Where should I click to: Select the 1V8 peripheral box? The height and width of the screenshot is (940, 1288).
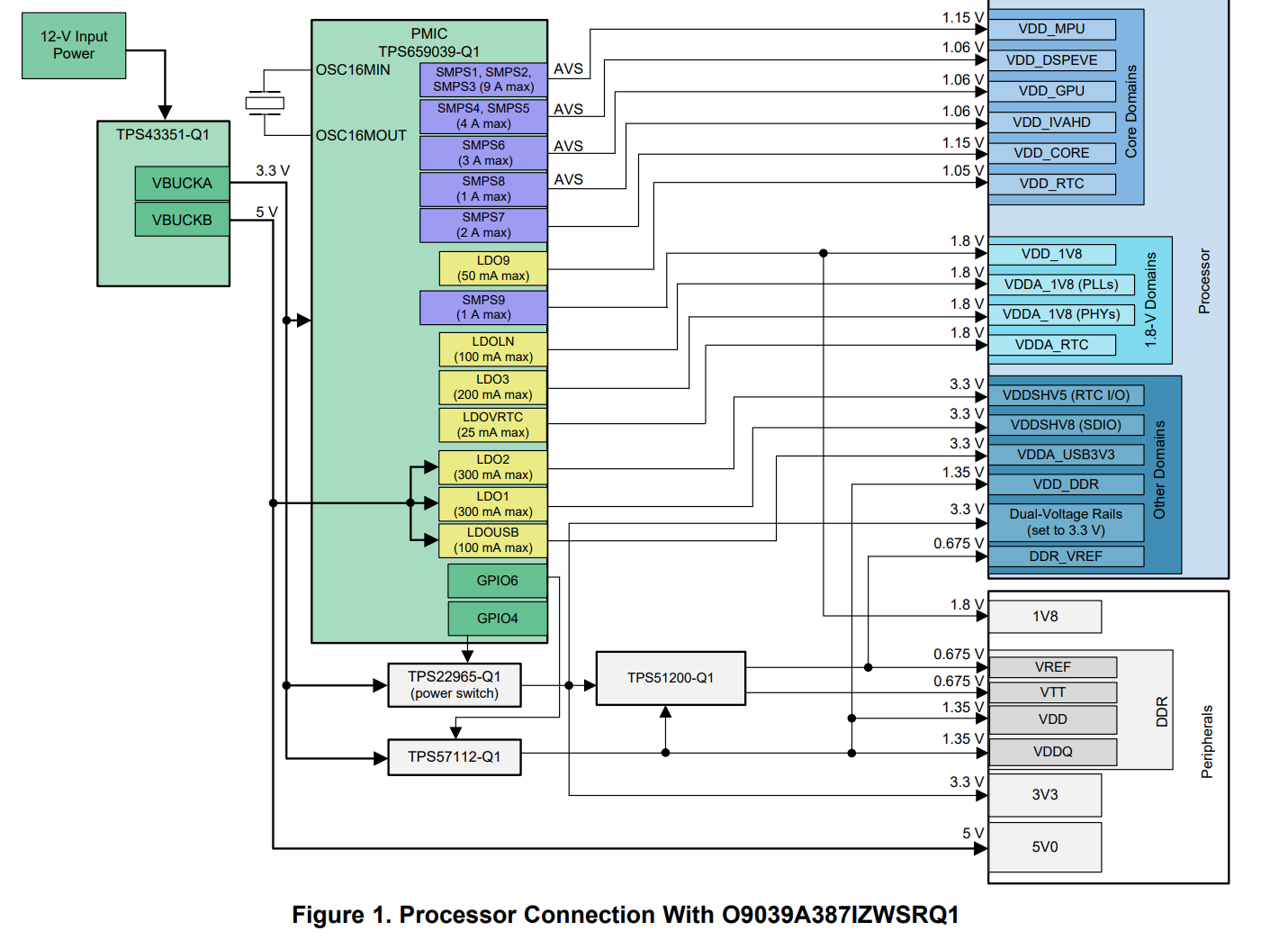[x=1045, y=617]
